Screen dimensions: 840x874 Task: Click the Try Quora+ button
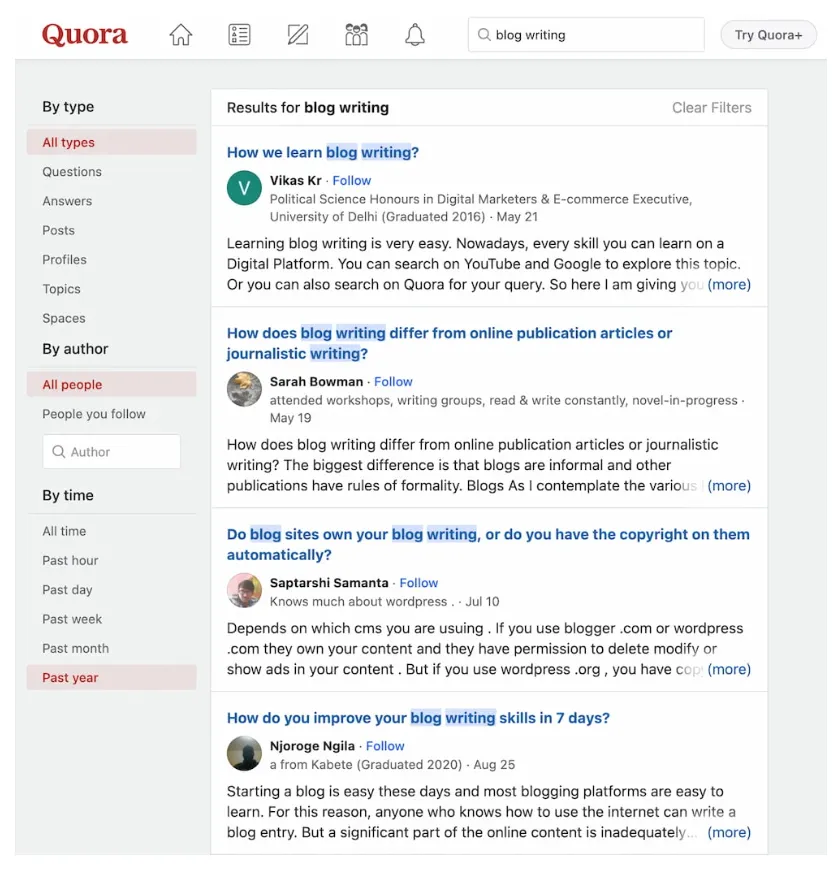pyautogui.click(x=768, y=35)
